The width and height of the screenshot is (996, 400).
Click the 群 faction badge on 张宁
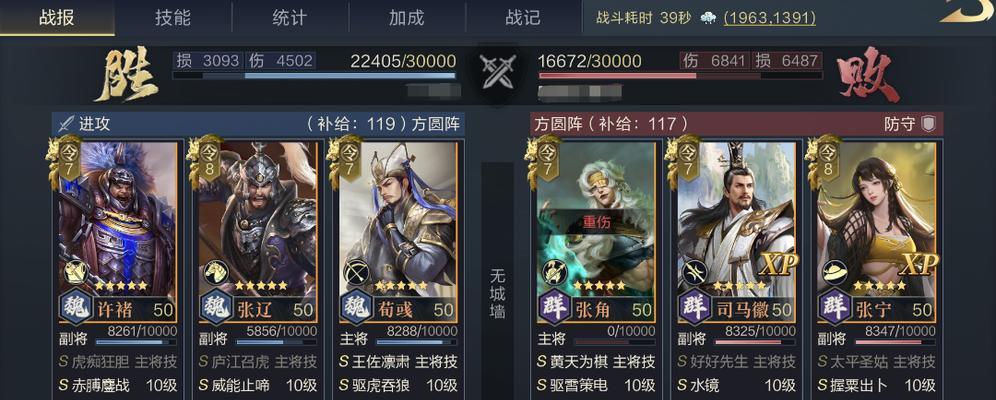point(833,309)
